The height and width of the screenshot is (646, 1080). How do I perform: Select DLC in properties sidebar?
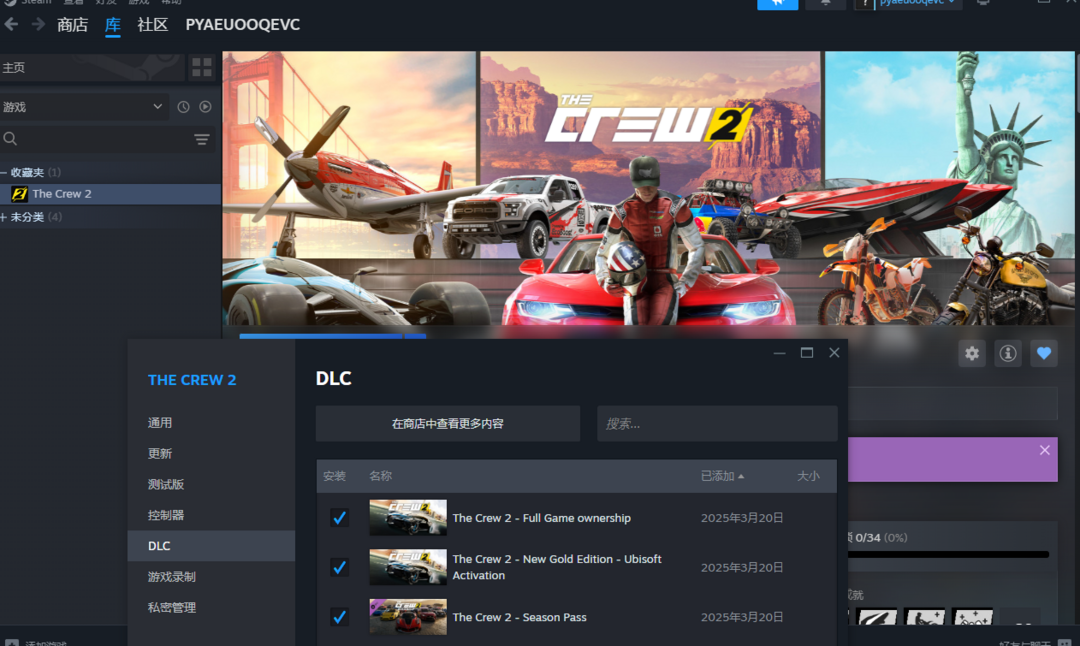point(211,545)
